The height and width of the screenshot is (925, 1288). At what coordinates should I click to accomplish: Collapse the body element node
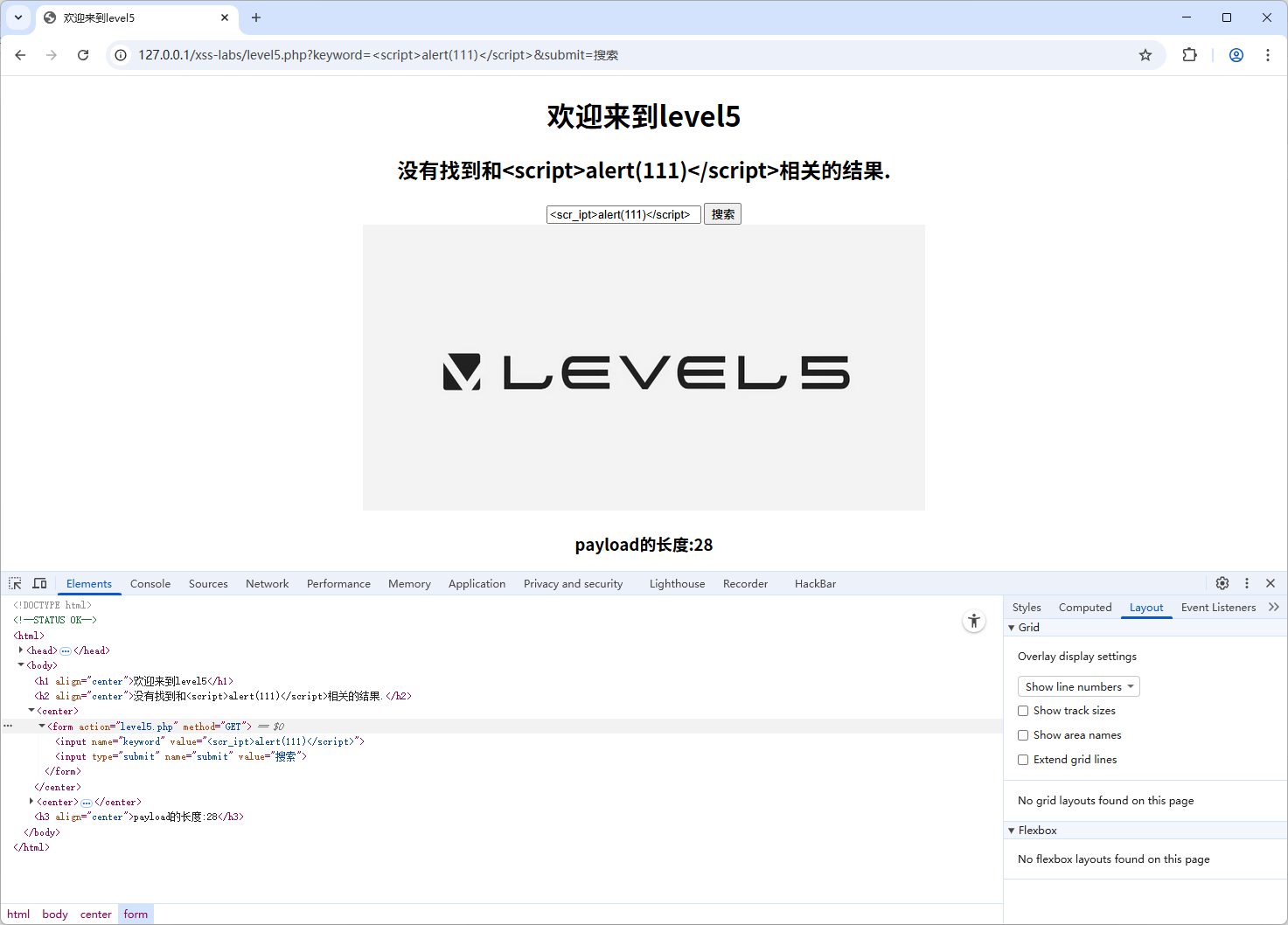click(x=21, y=664)
